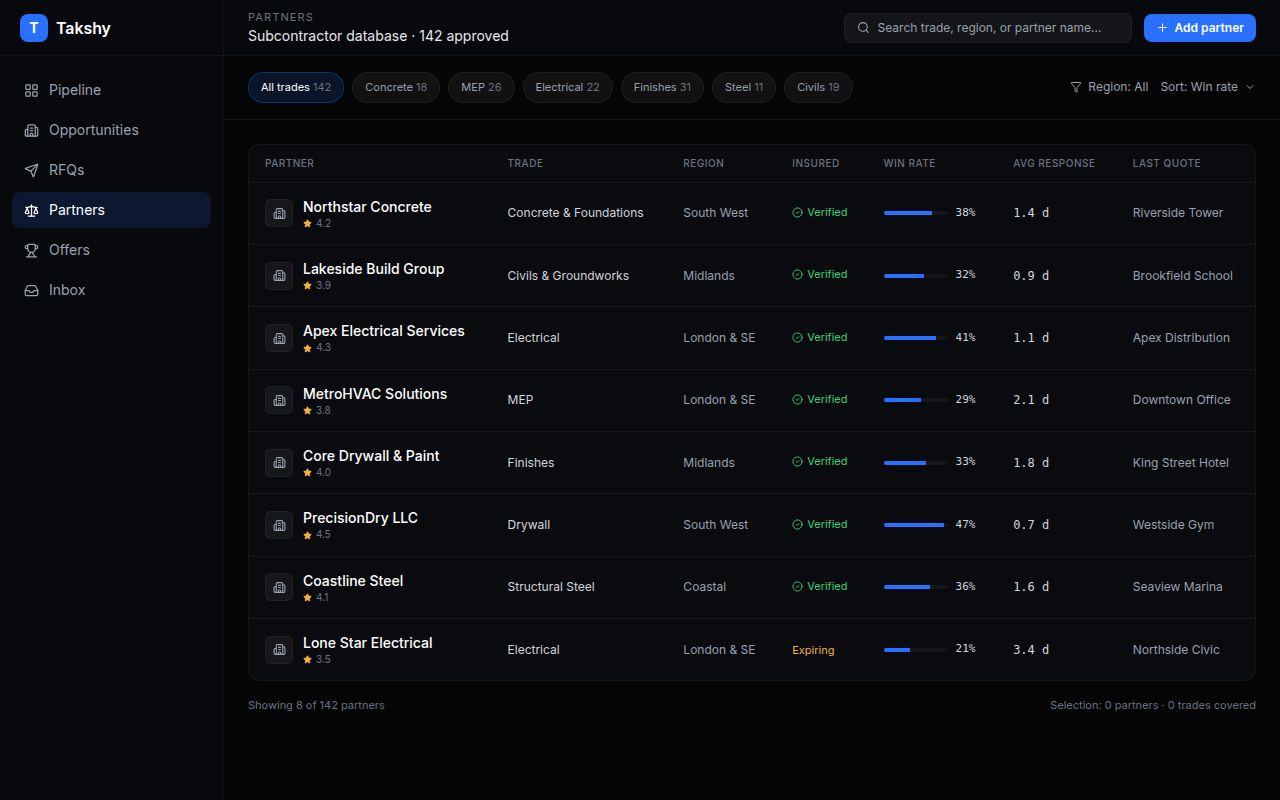This screenshot has width=1280, height=800.
Task: Click the PrecisionDry LLC building icon
Action: pyautogui.click(x=279, y=525)
